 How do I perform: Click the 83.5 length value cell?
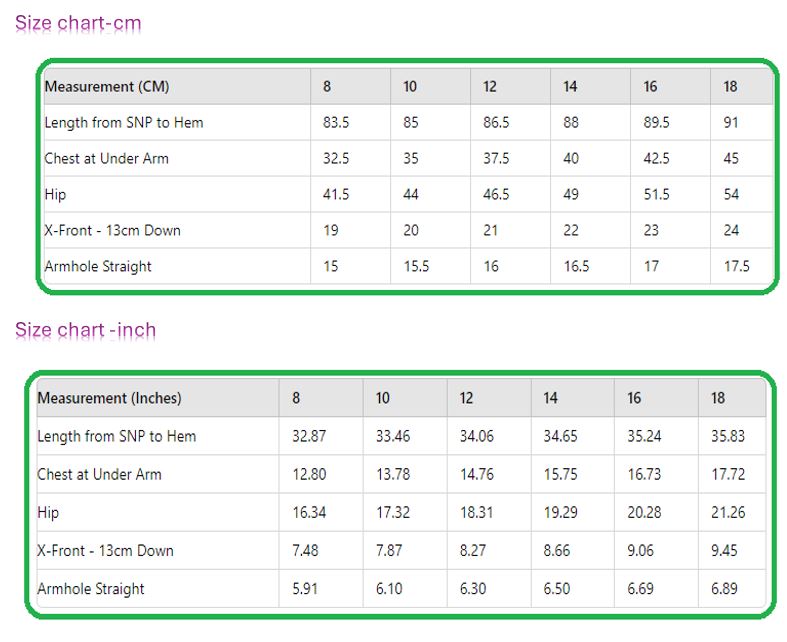[x=336, y=123]
